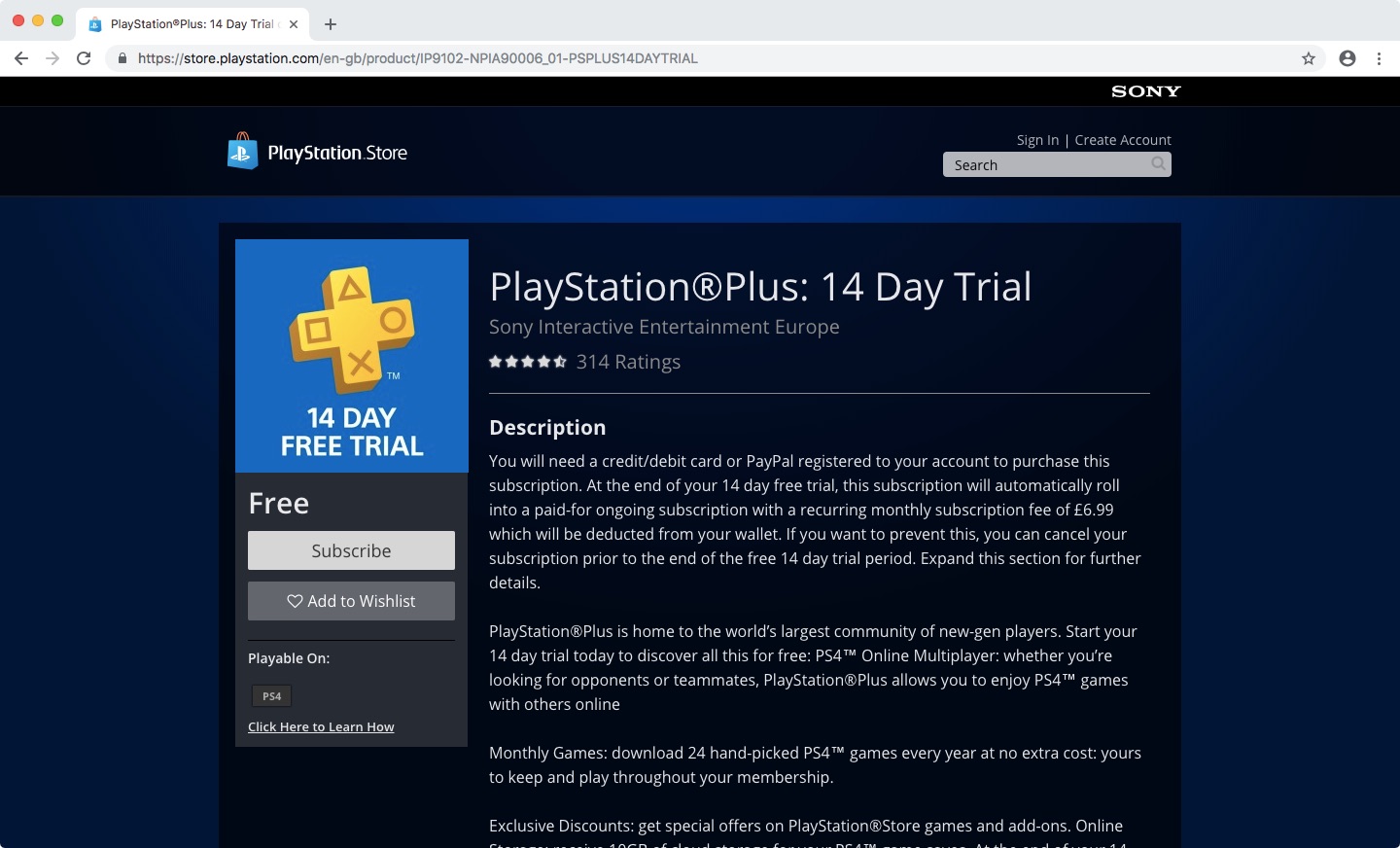Click the Subscribe button
The width and height of the screenshot is (1400, 848).
pyautogui.click(x=351, y=550)
